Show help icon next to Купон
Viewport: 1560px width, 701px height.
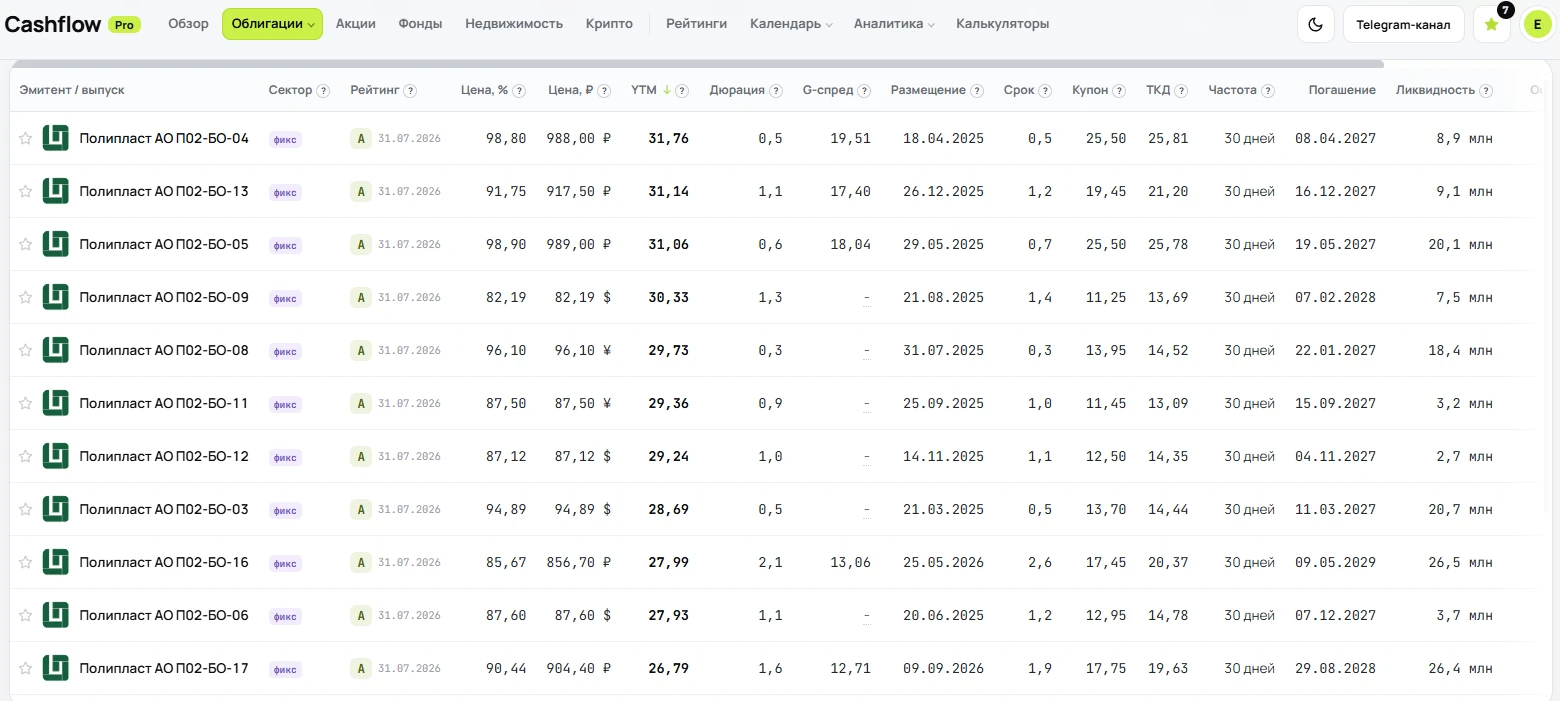coord(1119,91)
